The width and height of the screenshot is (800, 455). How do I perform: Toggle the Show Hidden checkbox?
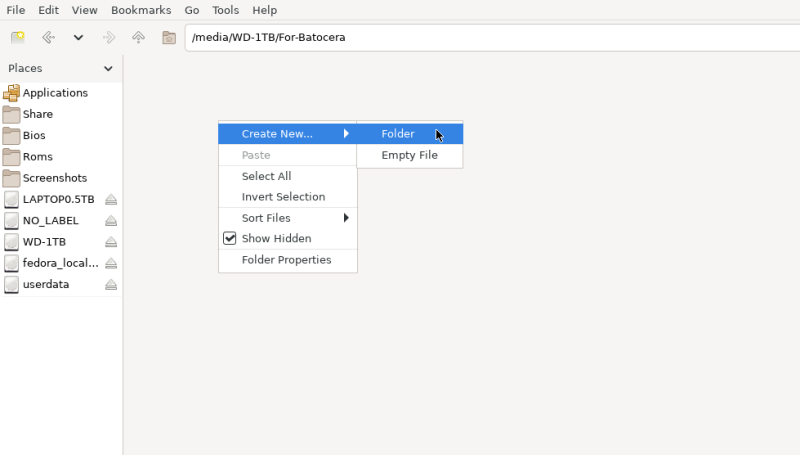(230, 238)
